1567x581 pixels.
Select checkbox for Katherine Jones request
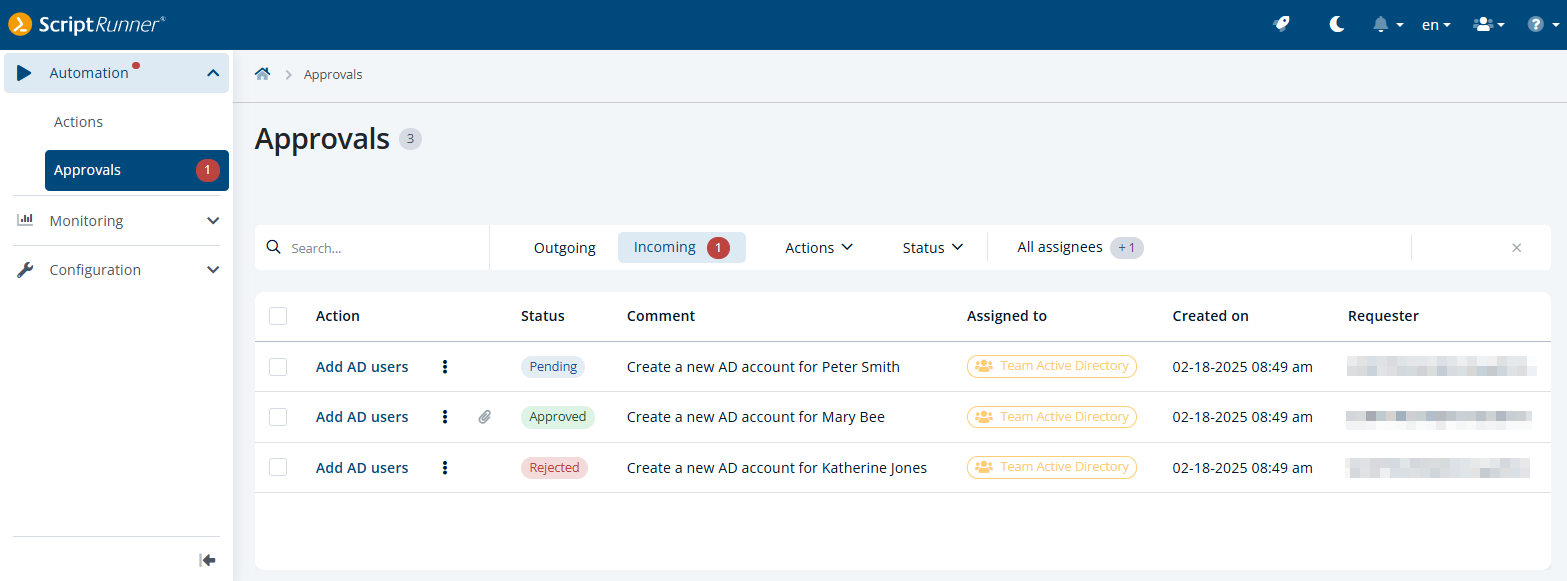tap(278, 467)
